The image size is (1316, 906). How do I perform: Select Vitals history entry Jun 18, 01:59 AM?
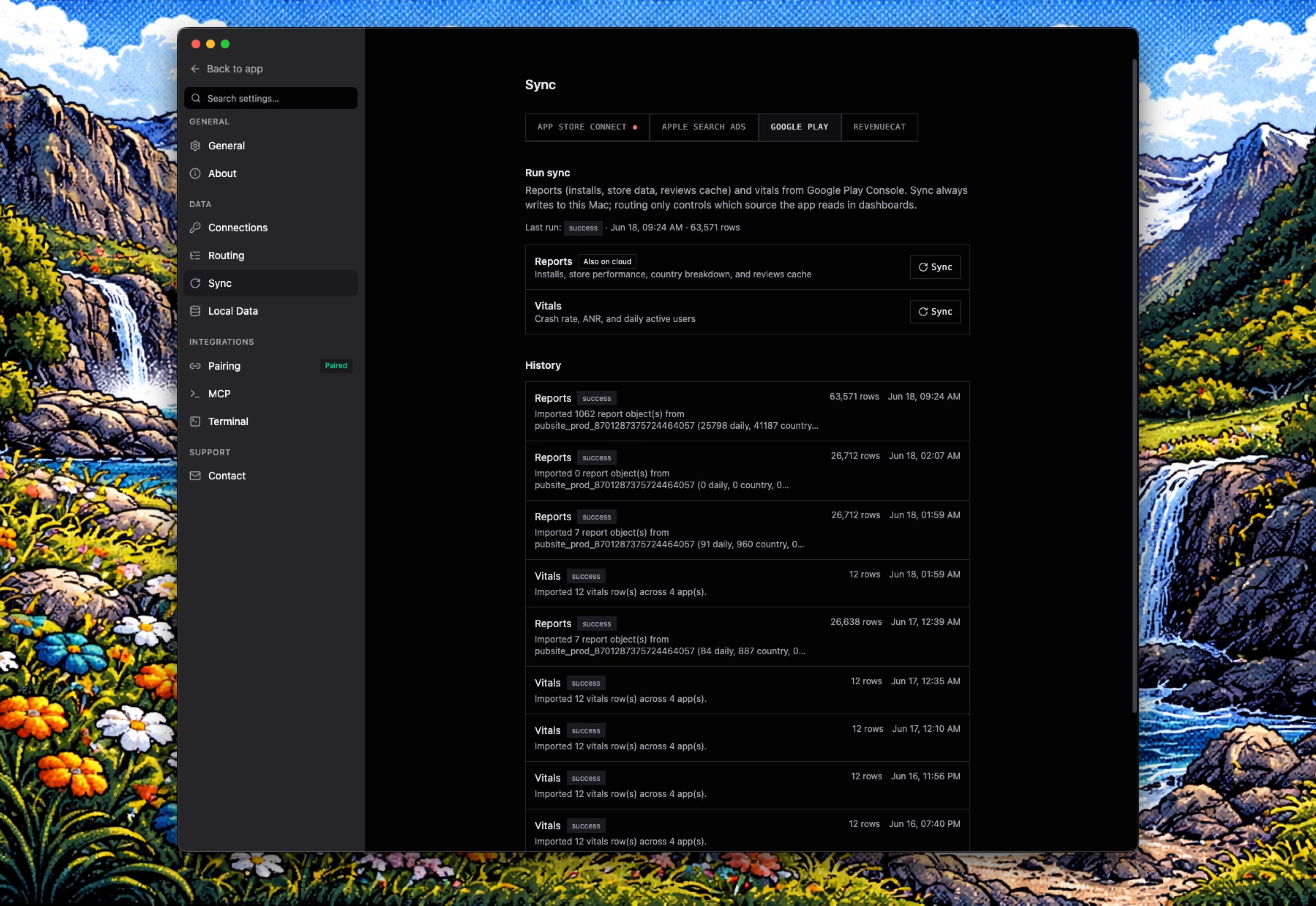(747, 583)
